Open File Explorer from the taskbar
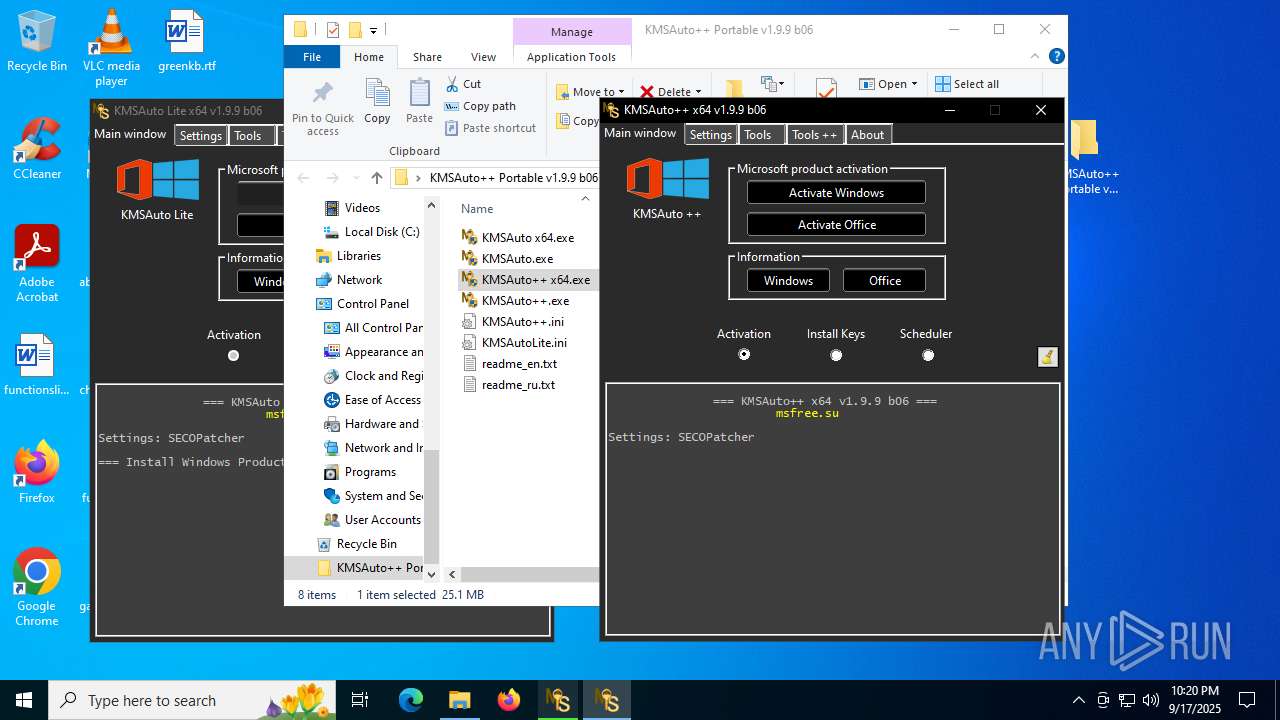Viewport: 1280px width, 720px height. (460, 700)
